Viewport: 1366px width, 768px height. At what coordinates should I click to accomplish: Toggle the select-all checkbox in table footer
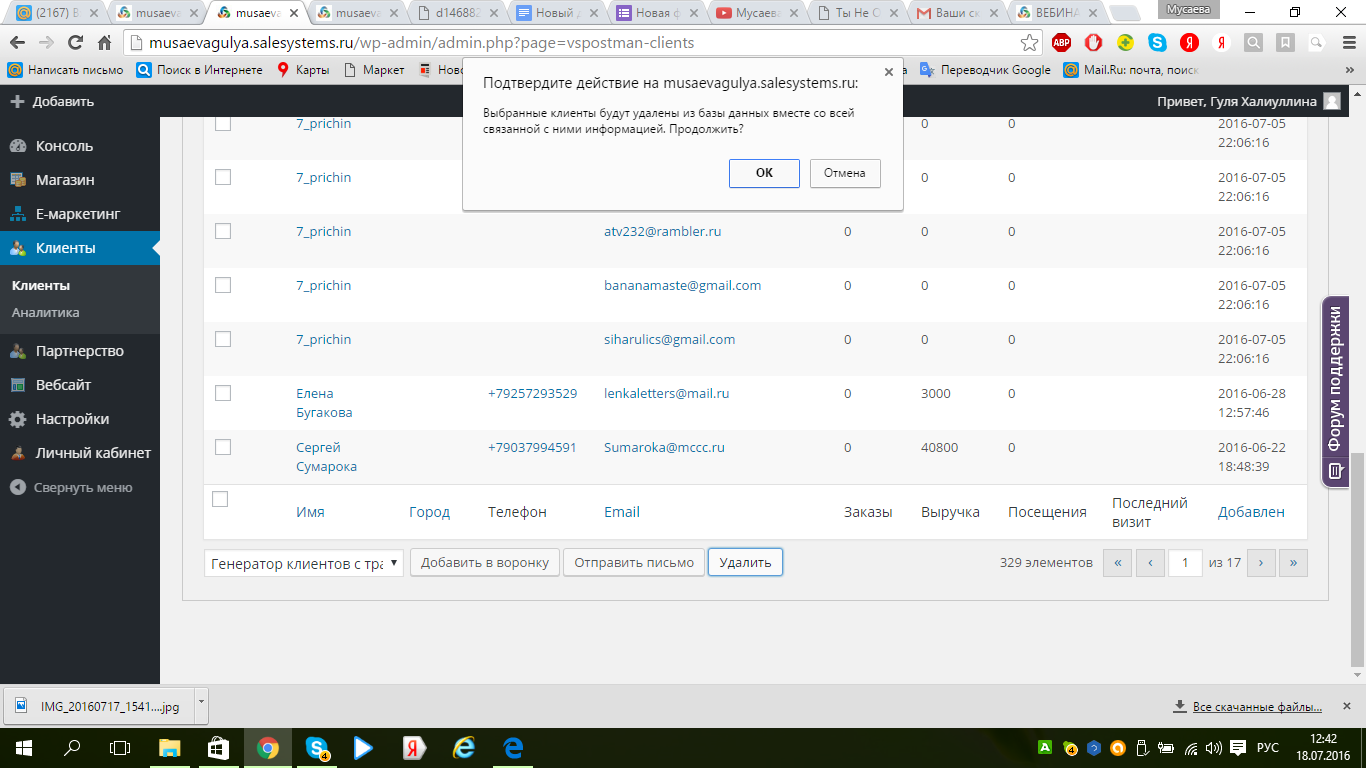(x=221, y=499)
